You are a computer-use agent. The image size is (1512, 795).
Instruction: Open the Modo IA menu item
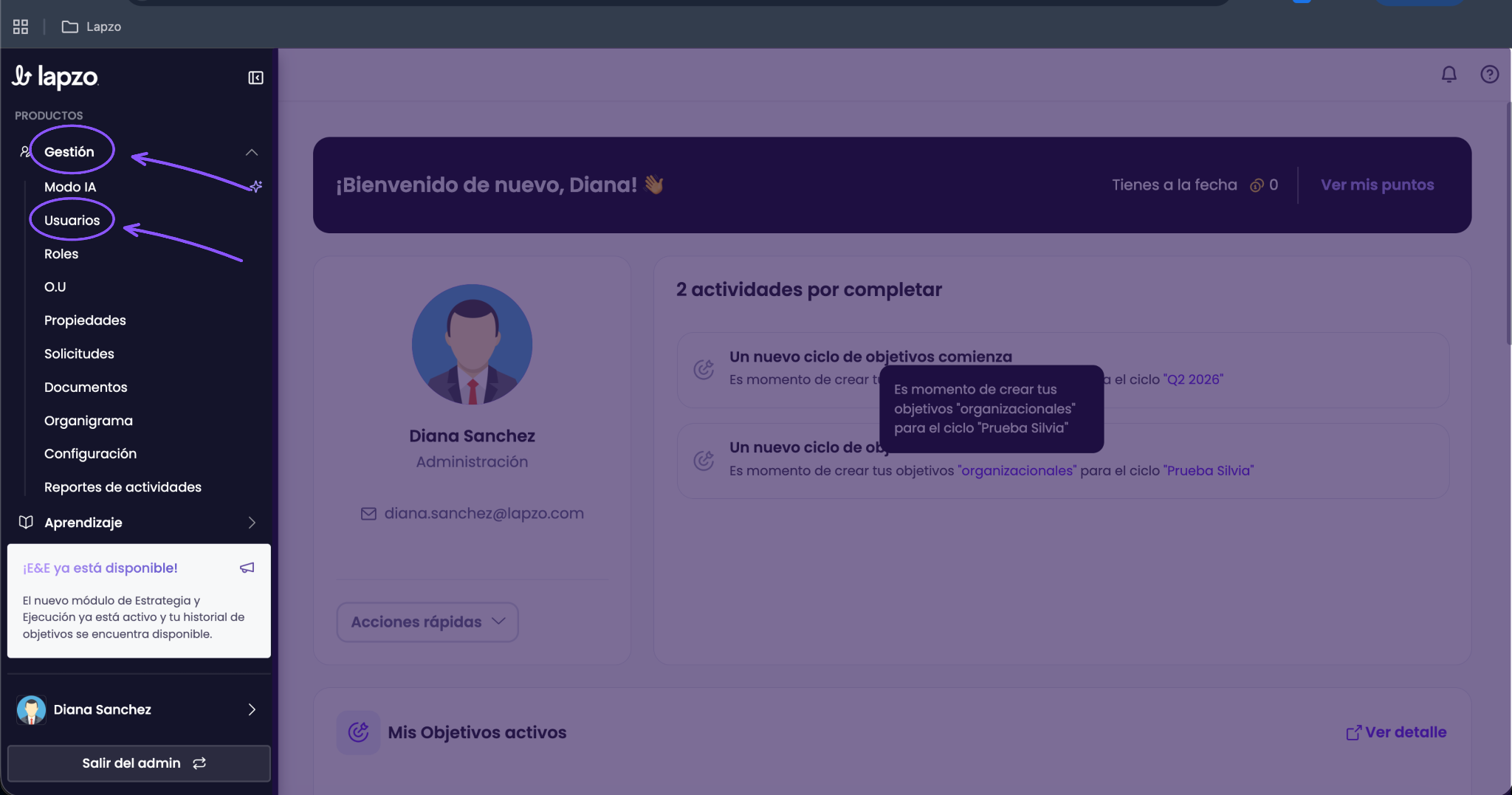tap(70, 187)
